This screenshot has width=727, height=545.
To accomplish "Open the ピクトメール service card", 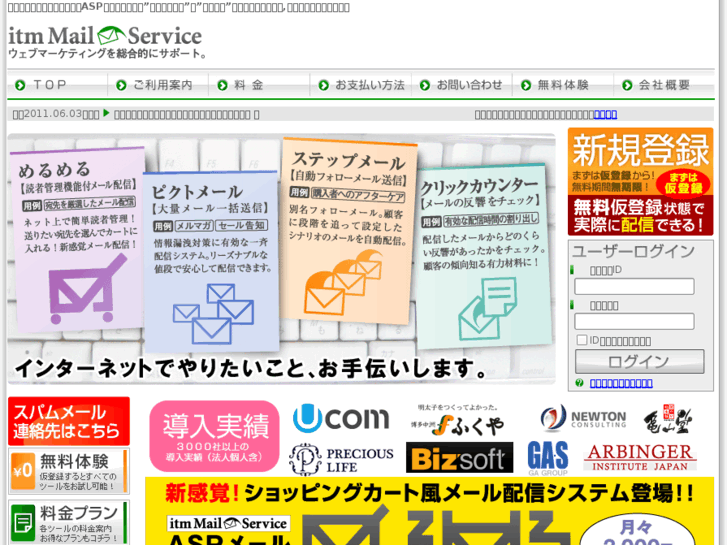I will coord(211,262).
